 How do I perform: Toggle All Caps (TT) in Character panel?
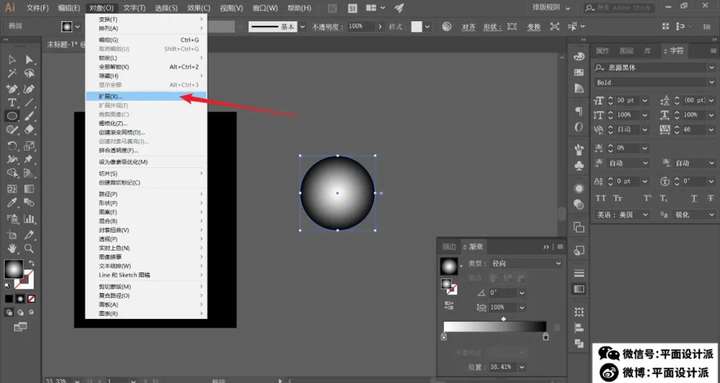click(x=601, y=198)
